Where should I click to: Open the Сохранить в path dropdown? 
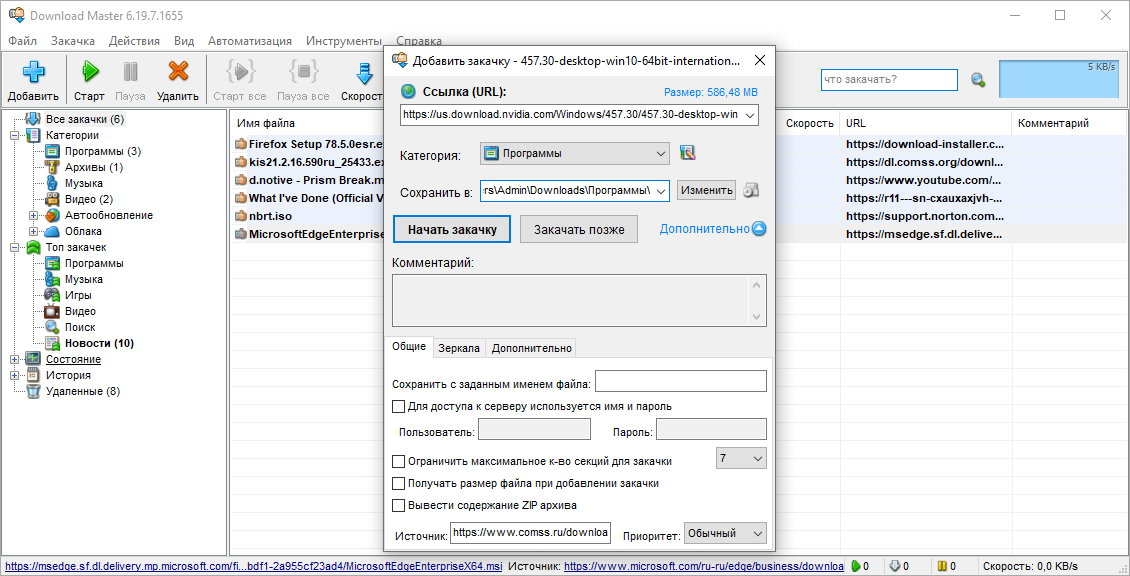662,191
